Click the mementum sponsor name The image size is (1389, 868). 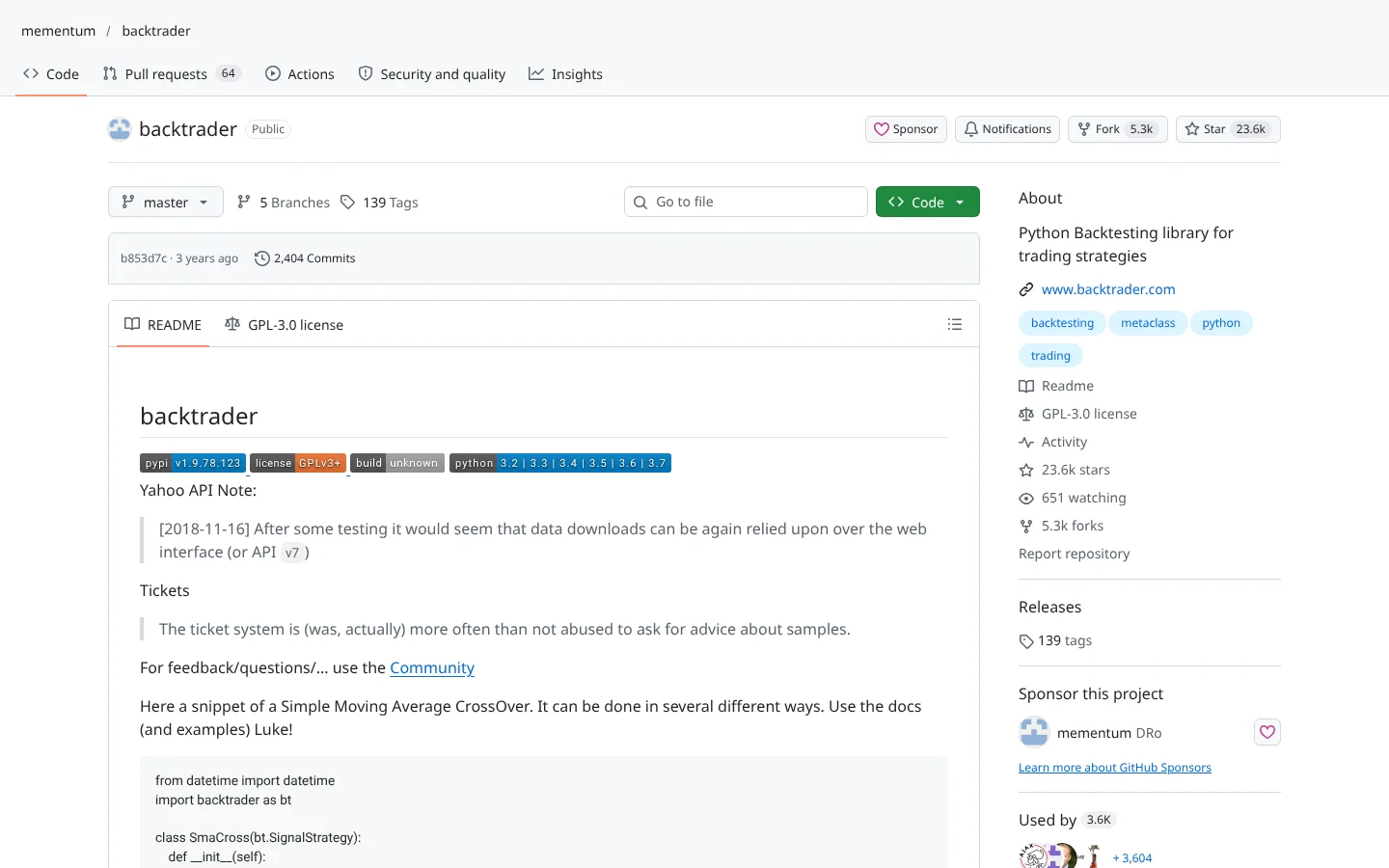tap(1094, 733)
